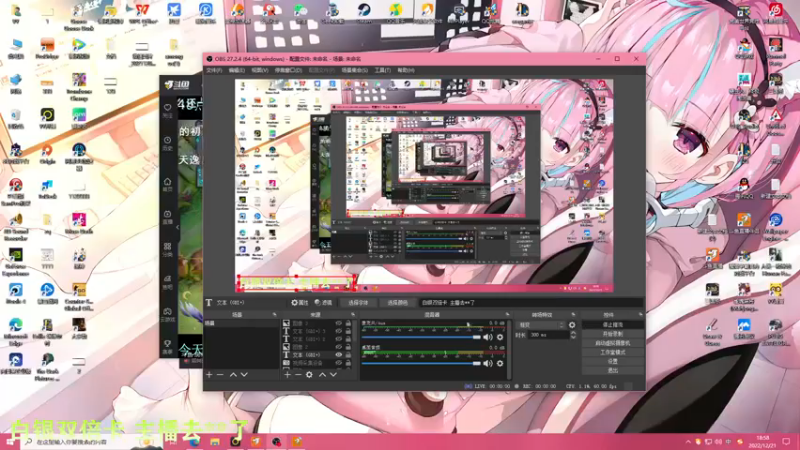
Task: Click Exit button in Controls panel
Action: tap(613, 370)
